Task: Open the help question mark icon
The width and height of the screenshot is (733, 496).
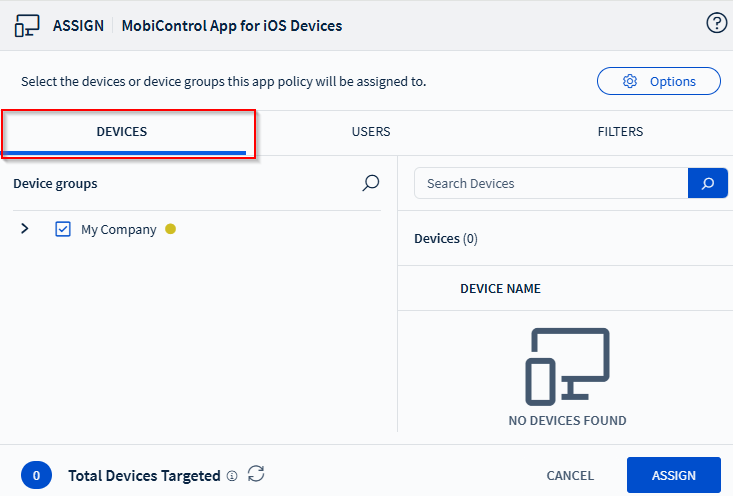Action: click(x=716, y=24)
